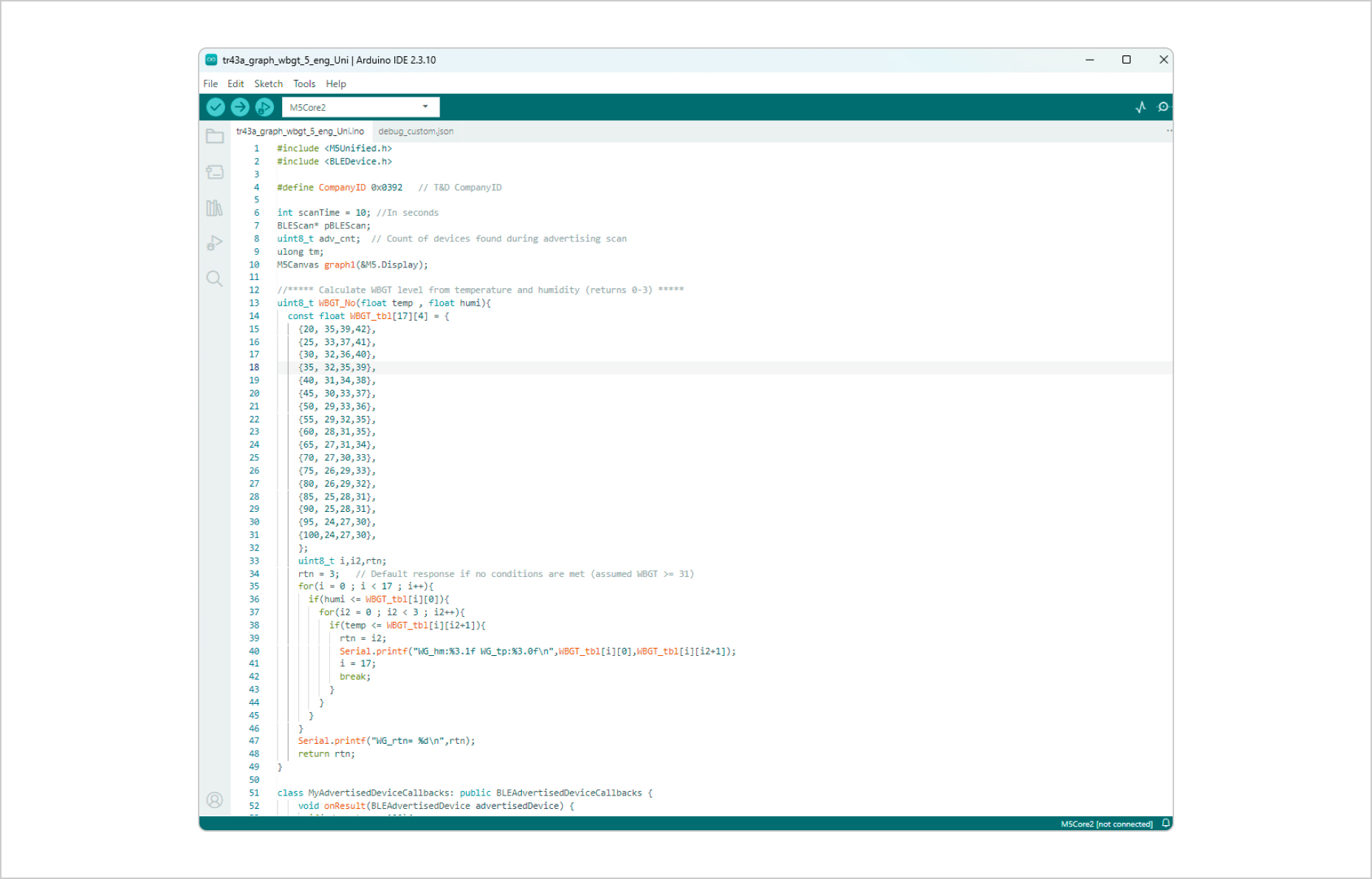Click the M5Canvas graph1 declaration line
This screenshot has width=1372, height=879.
[x=352, y=264]
